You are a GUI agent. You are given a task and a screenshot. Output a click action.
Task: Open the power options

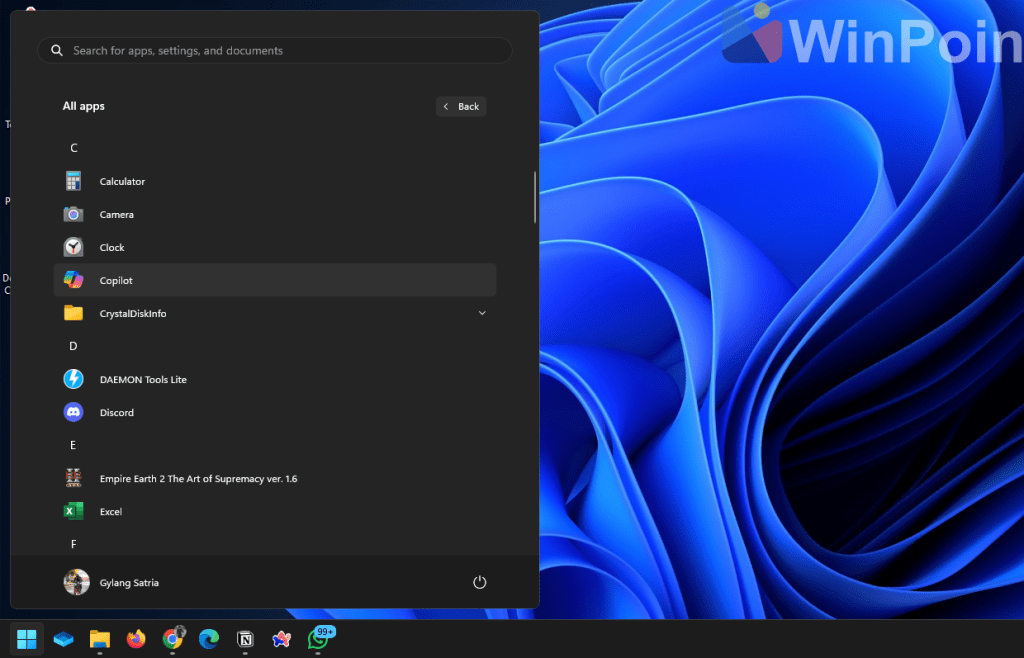(479, 582)
